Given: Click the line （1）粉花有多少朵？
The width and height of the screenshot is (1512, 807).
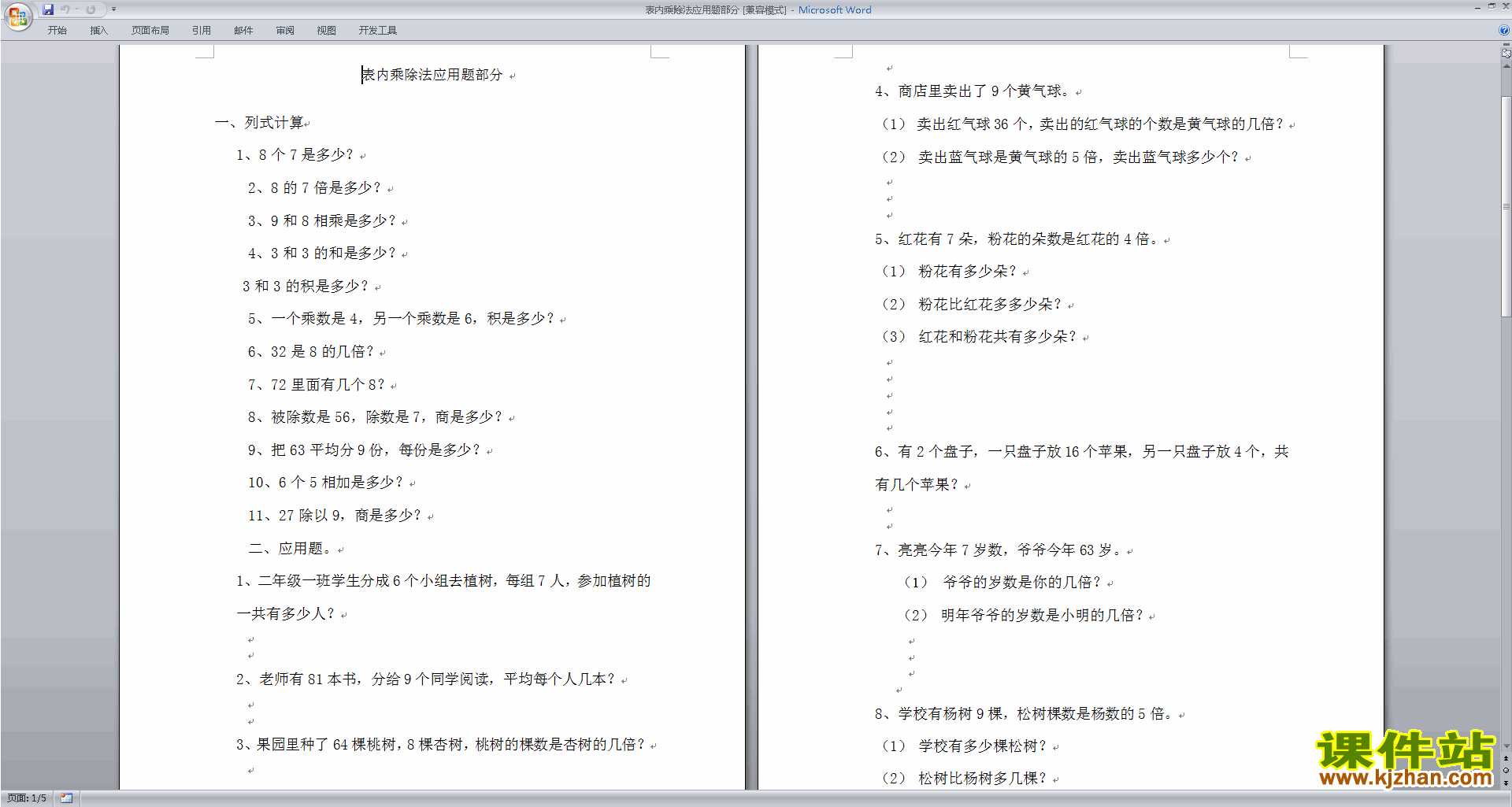Looking at the screenshot, I should click(950, 272).
